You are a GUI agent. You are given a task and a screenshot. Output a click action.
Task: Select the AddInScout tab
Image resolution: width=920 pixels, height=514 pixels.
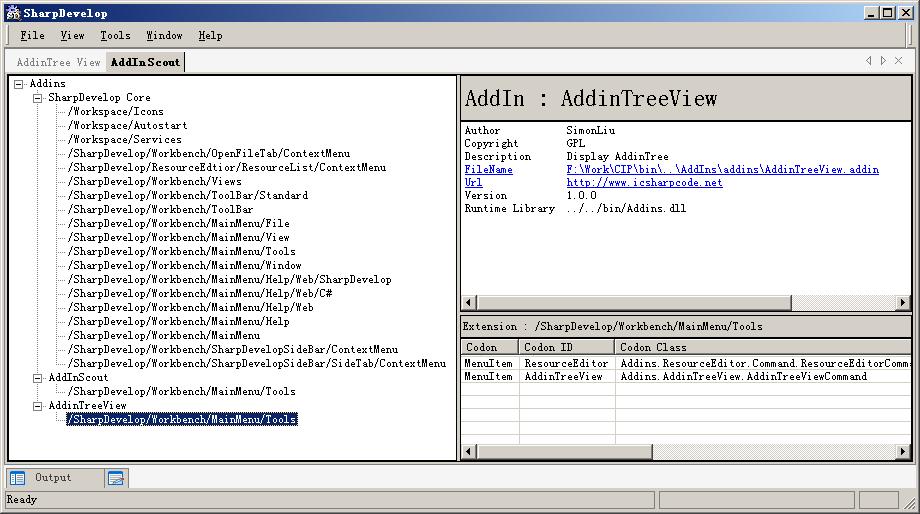click(x=145, y=62)
